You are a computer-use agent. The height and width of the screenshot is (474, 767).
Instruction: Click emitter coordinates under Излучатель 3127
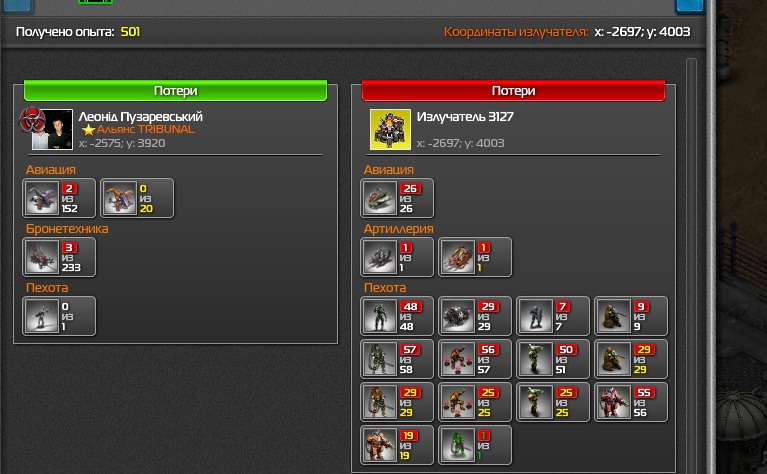(460, 143)
